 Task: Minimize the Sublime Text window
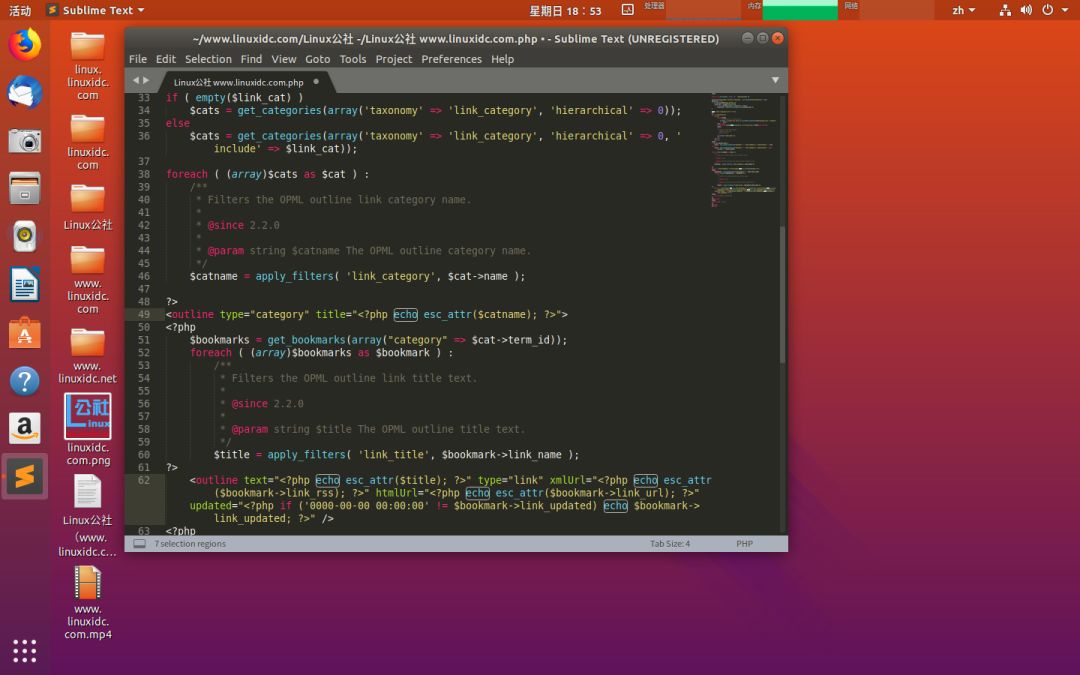[x=747, y=38]
